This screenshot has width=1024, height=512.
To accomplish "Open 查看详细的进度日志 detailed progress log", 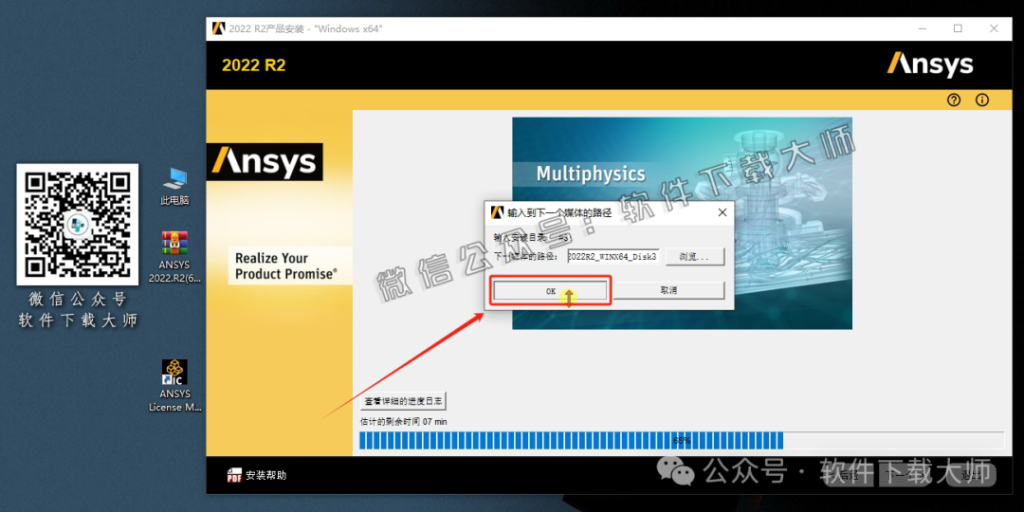I will click(x=404, y=401).
